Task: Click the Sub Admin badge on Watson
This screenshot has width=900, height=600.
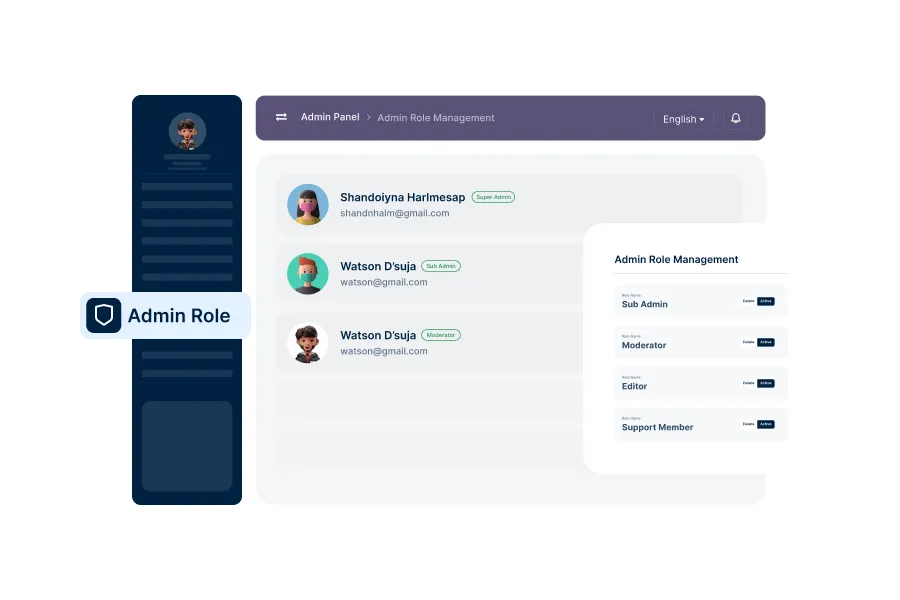Action: click(441, 266)
